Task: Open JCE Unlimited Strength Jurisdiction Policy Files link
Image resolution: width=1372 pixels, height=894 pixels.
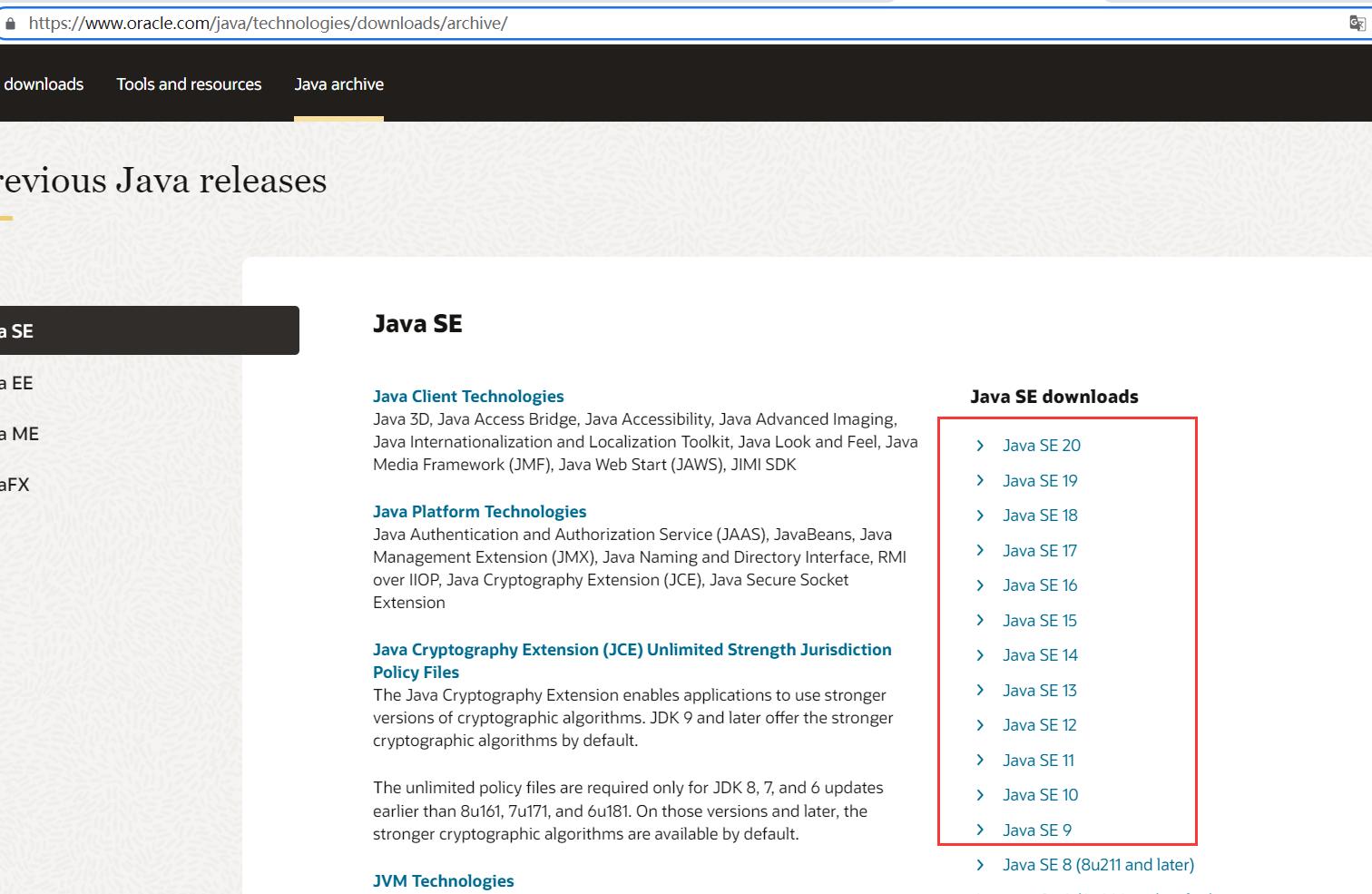Action: tap(632, 650)
